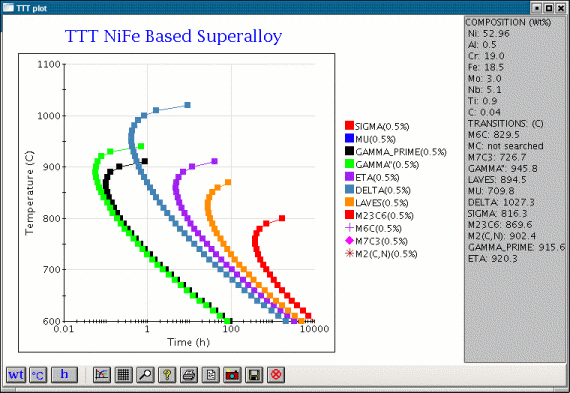Viewport: 570px width, 393px height.
Task: Toggle the h time unit button
Action: pos(64,374)
